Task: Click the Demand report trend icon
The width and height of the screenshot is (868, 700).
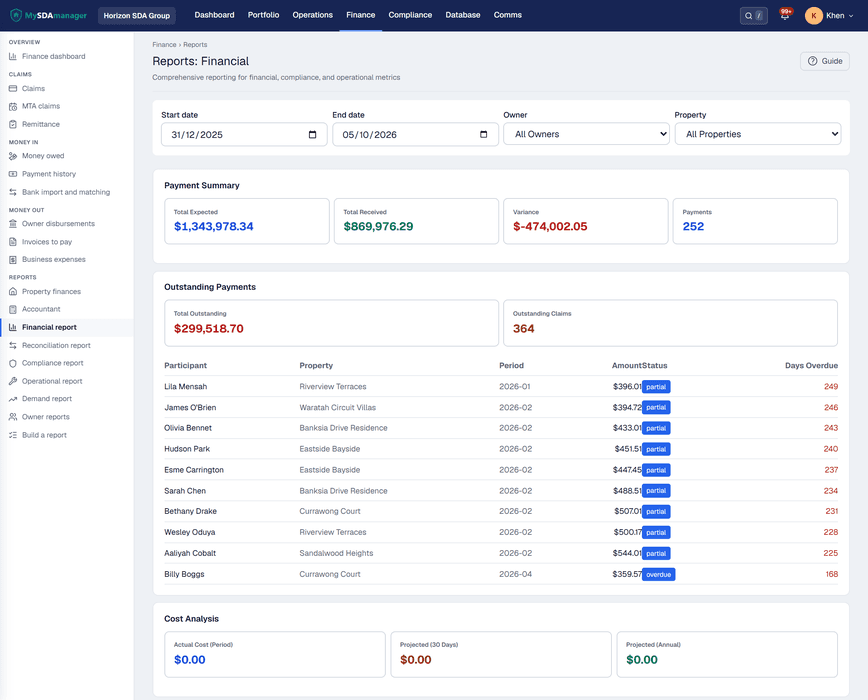Action: click(13, 399)
